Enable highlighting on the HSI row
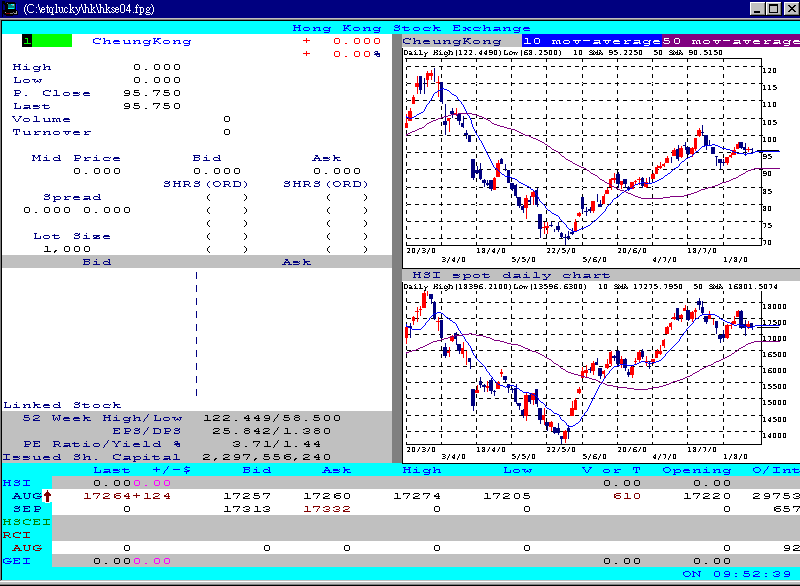 coord(15,482)
